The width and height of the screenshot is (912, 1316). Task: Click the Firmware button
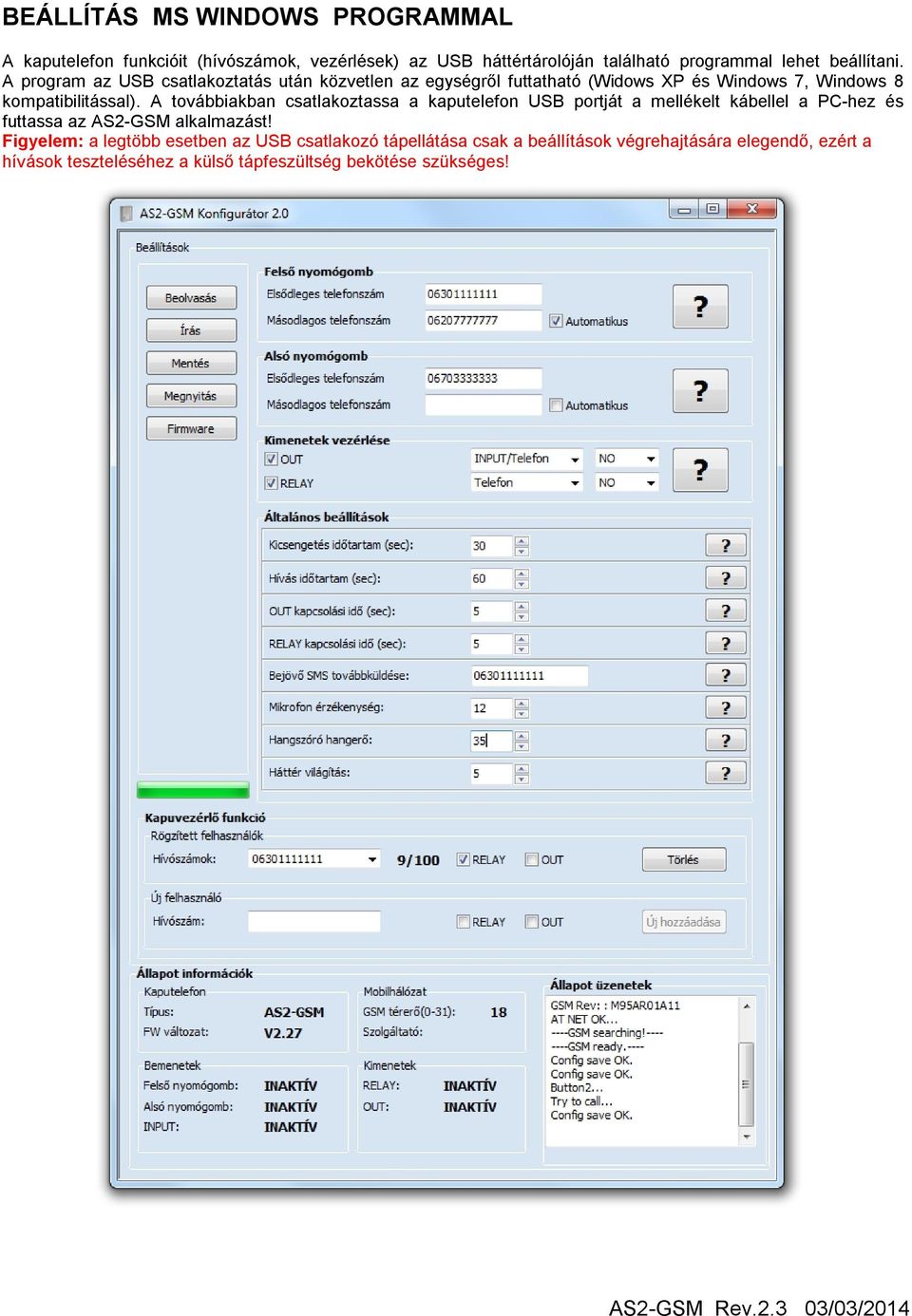click(191, 428)
